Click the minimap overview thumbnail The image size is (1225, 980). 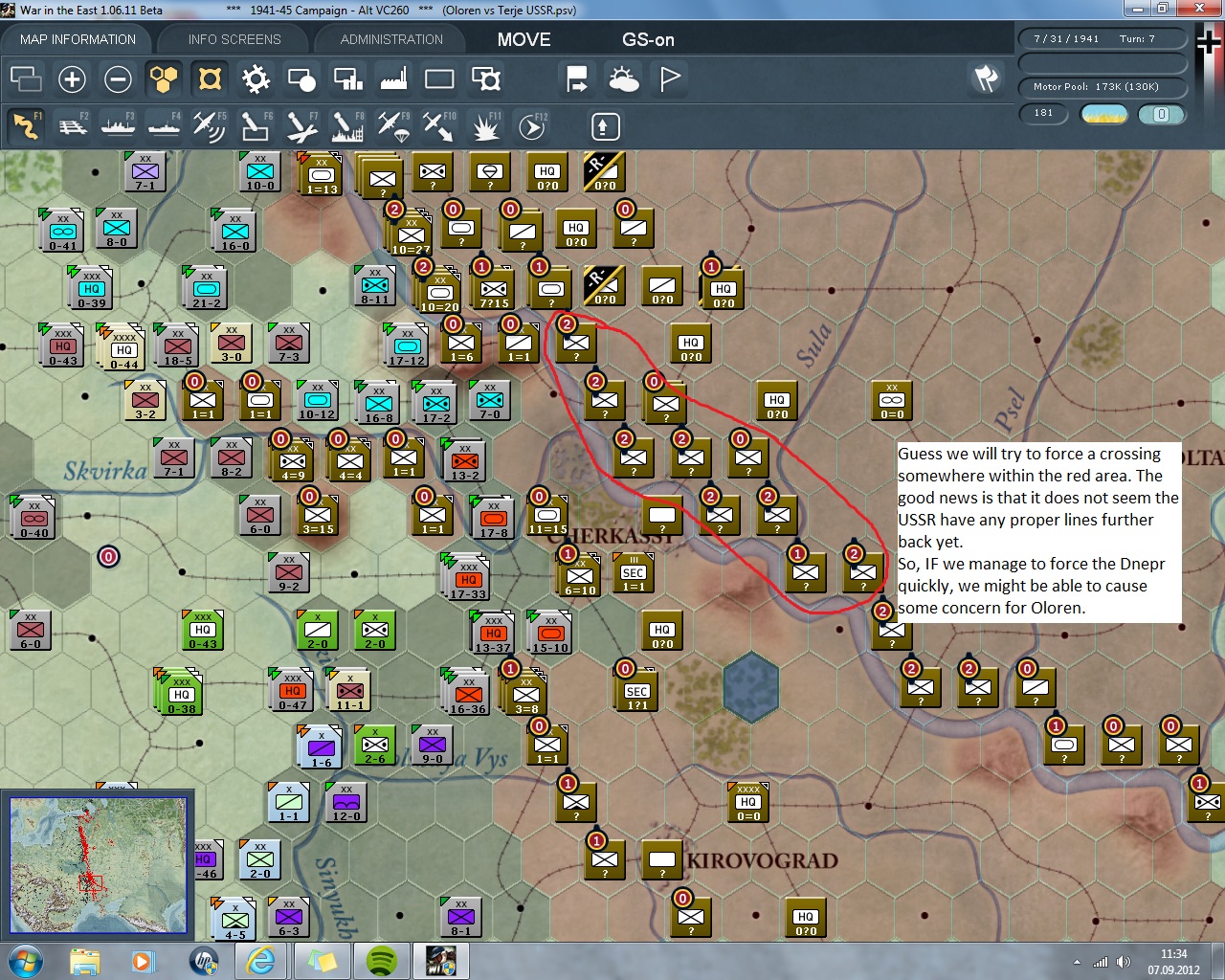click(x=99, y=864)
